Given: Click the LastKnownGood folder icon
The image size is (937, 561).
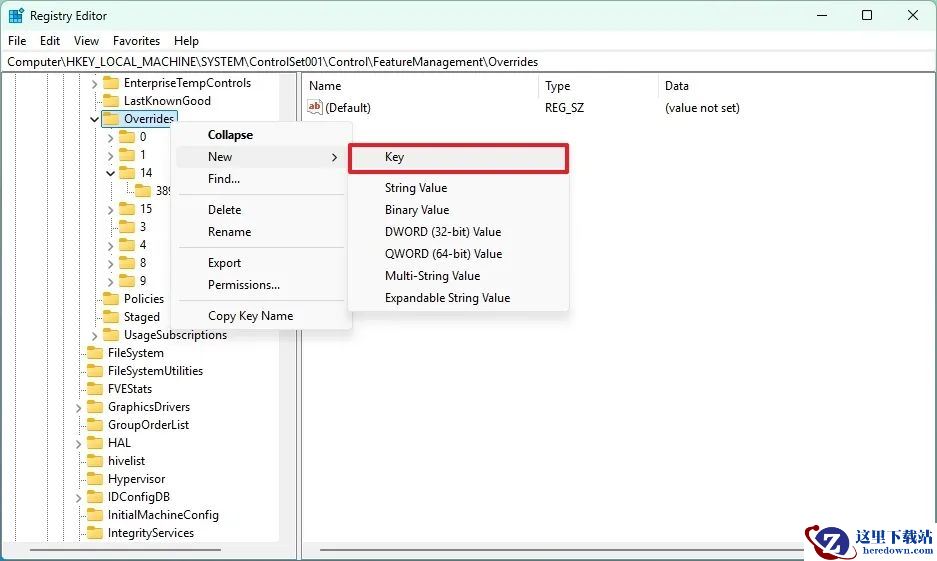Looking at the screenshot, I should pos(111,100).
